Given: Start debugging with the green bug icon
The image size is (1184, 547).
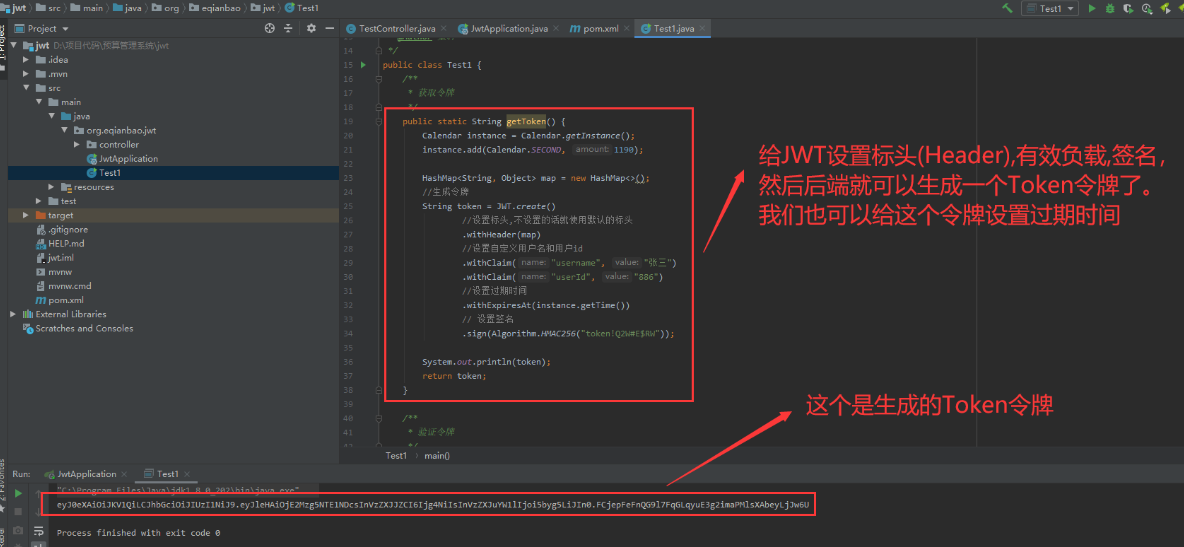Looking at the screenshot, I should pos(1110,8).
